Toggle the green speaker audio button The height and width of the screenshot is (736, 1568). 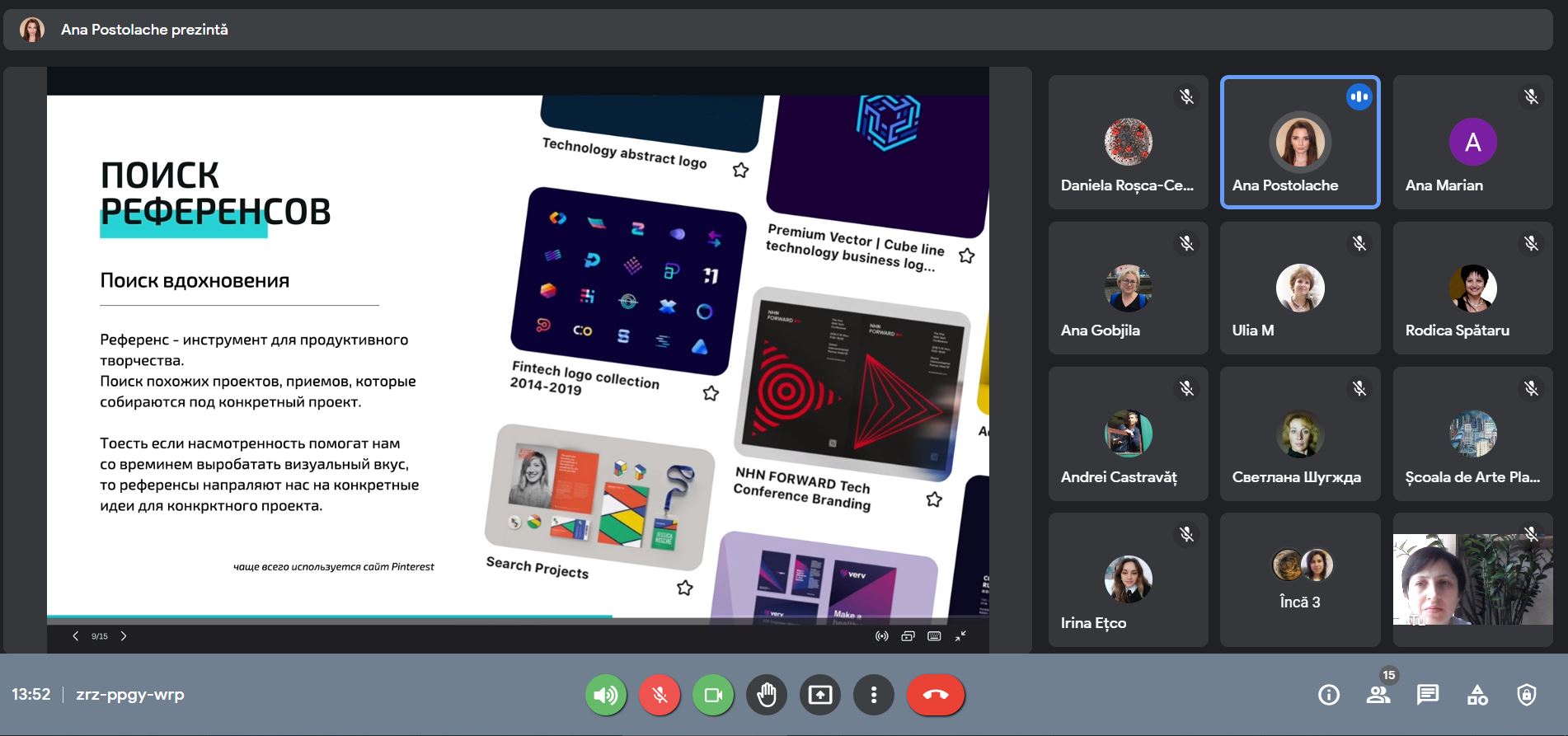(x=606, y=695)
